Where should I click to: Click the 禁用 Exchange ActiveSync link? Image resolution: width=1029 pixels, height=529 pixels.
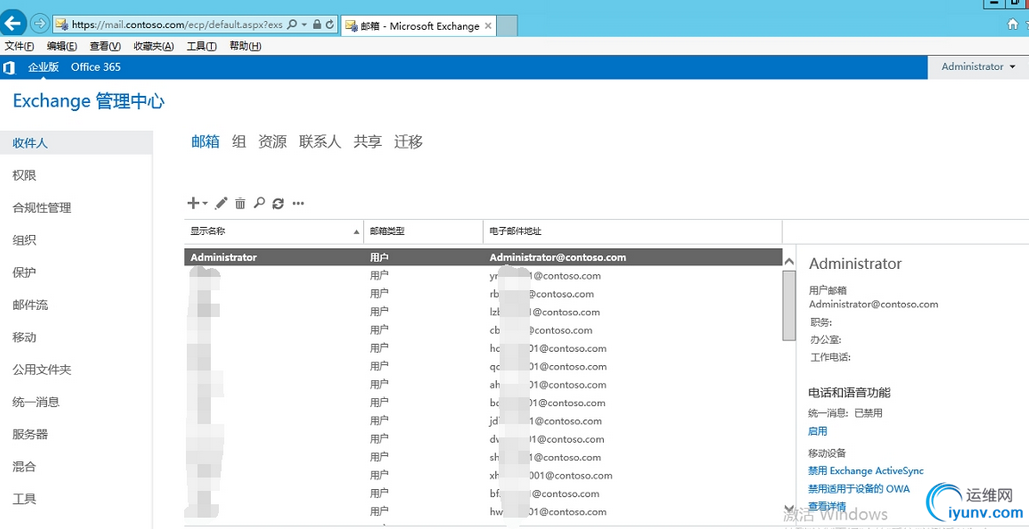[x=866, y=471]
